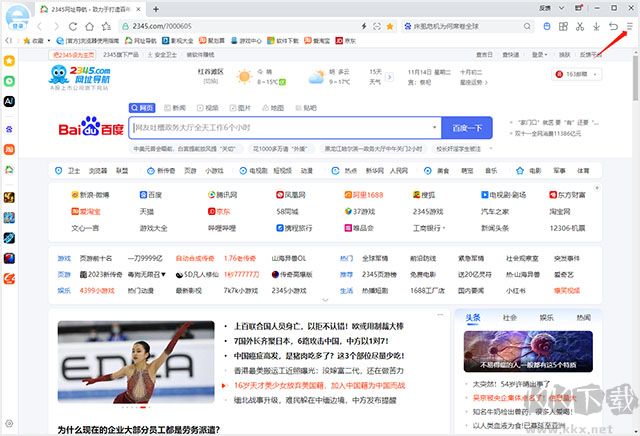Open the sidebar settings gear icon
640x436 pixels.
pos(9,424)
